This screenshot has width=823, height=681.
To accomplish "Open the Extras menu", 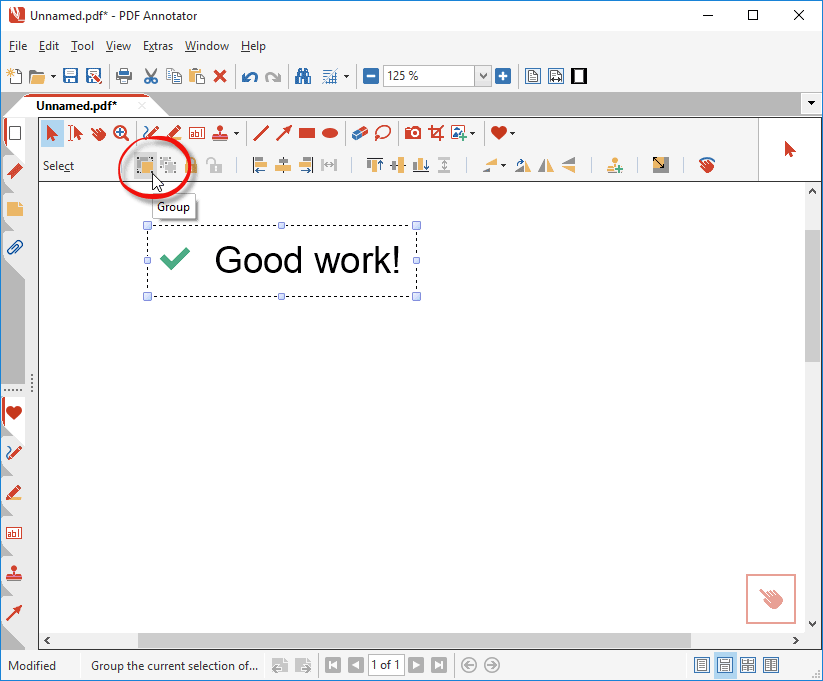I will point(157,46).
